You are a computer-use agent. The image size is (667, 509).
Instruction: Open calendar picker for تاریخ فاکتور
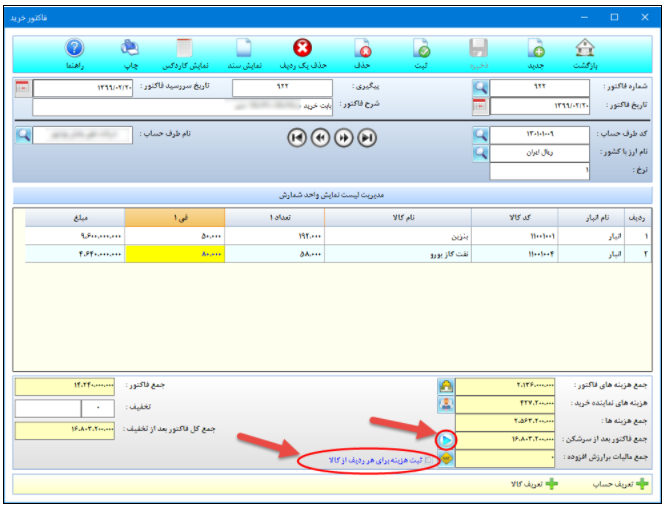(x=480, y=106)
